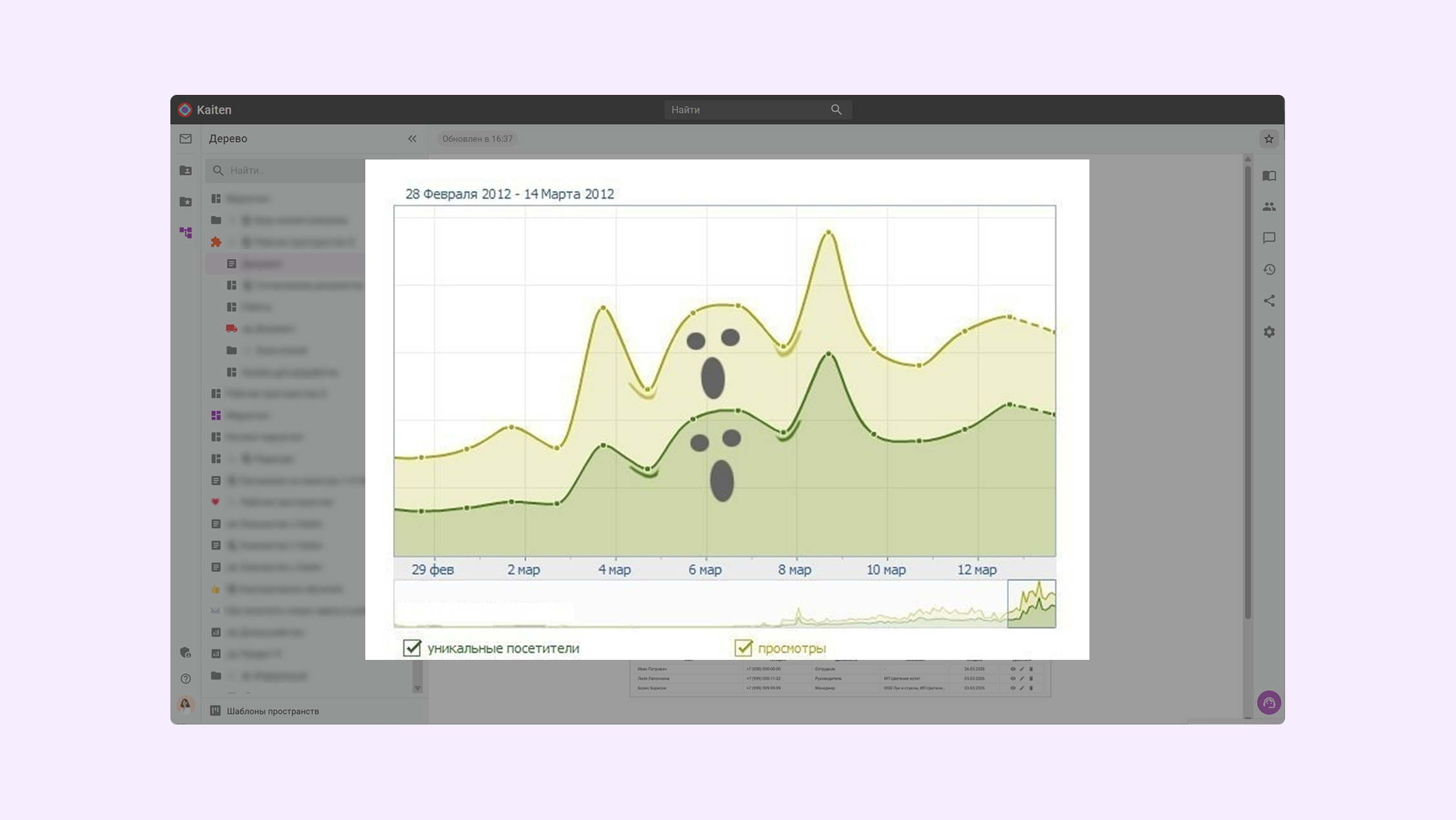The width and height of the screenshot is (1456, 820).
Task: Click the chart range selector thumbnail
Action: pos(1031,604)
